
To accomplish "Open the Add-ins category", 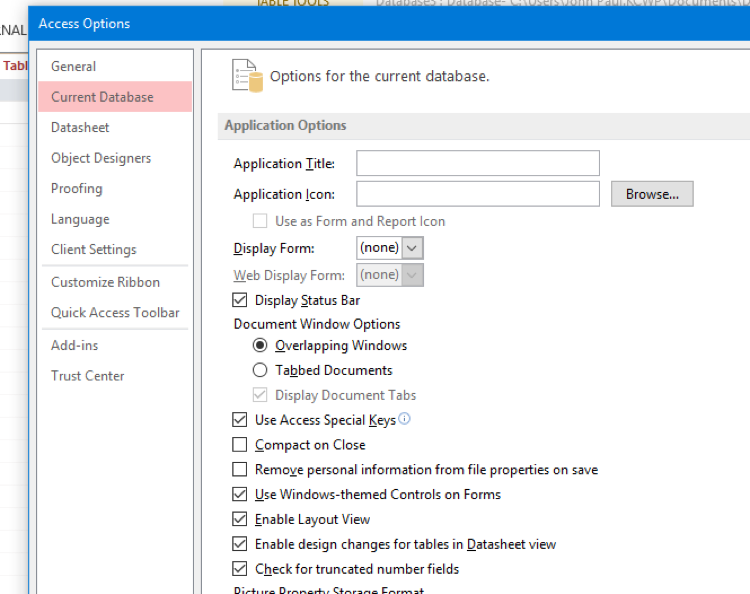I will [115, 345].
